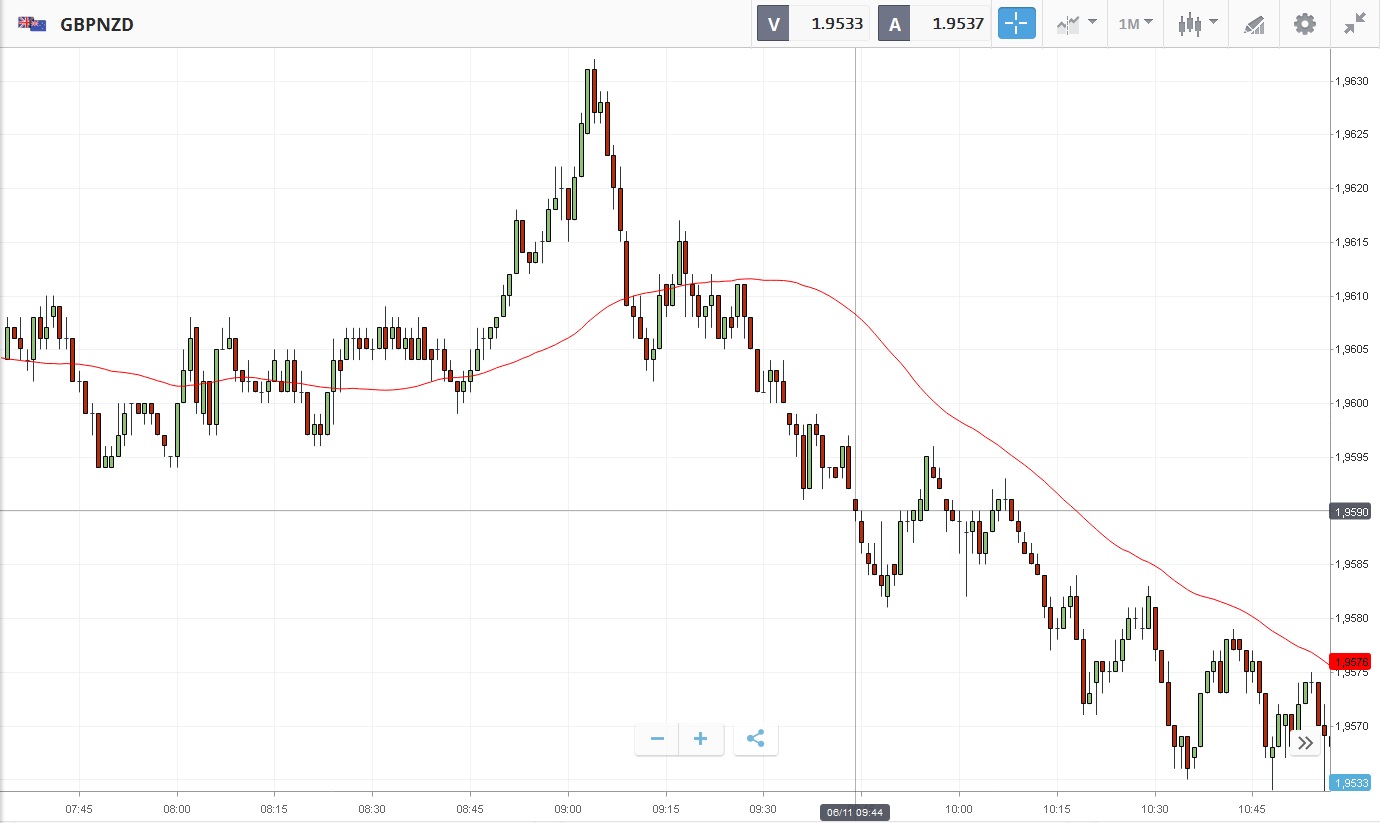This screenshot has width=1380, height=823.
Task: Click the 09:00 time axis marker
Action: 568,808
